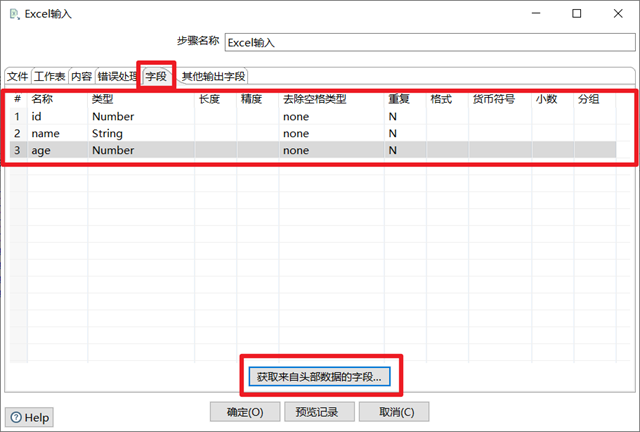Viewport: 640px width, 432px height.
Task: Cancel with the 取消(C) button
Action: click(396, 412)
